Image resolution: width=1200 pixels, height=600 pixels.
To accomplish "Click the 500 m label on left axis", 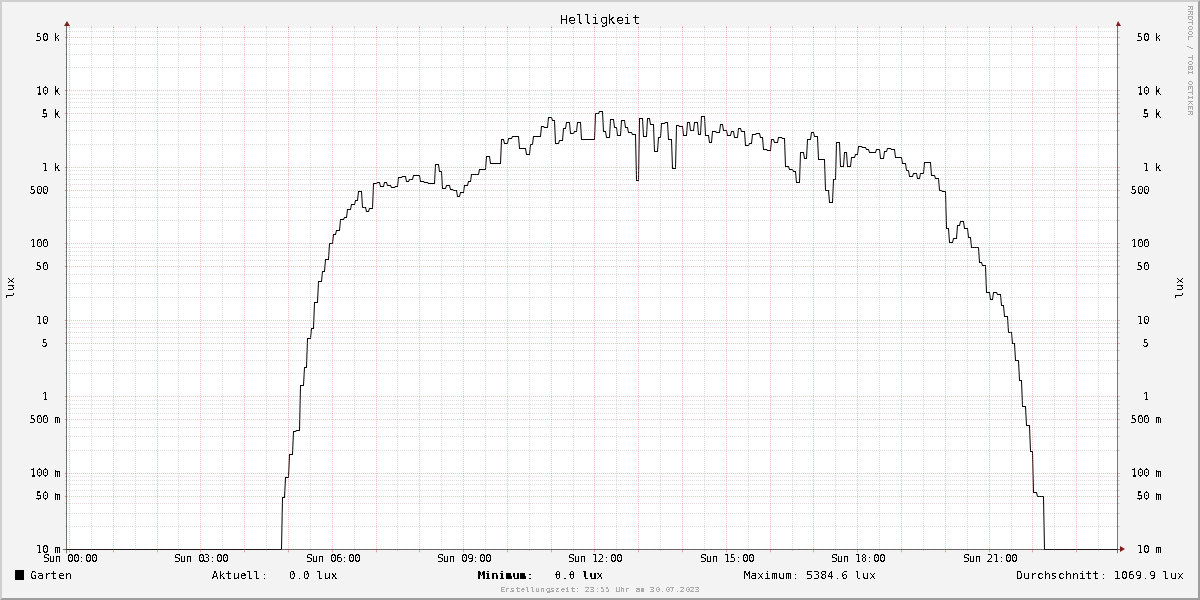I will click(45, 420).
